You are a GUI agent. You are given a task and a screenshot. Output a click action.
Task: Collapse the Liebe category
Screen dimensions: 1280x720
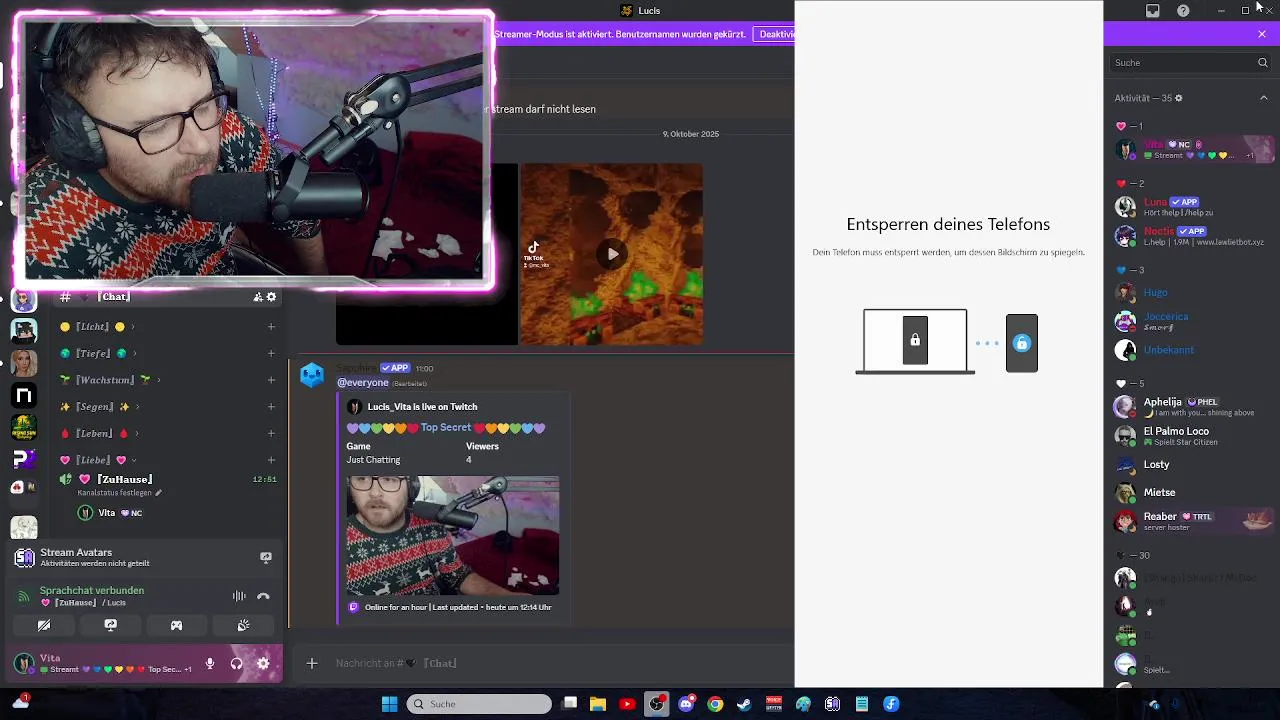point(98,460)
